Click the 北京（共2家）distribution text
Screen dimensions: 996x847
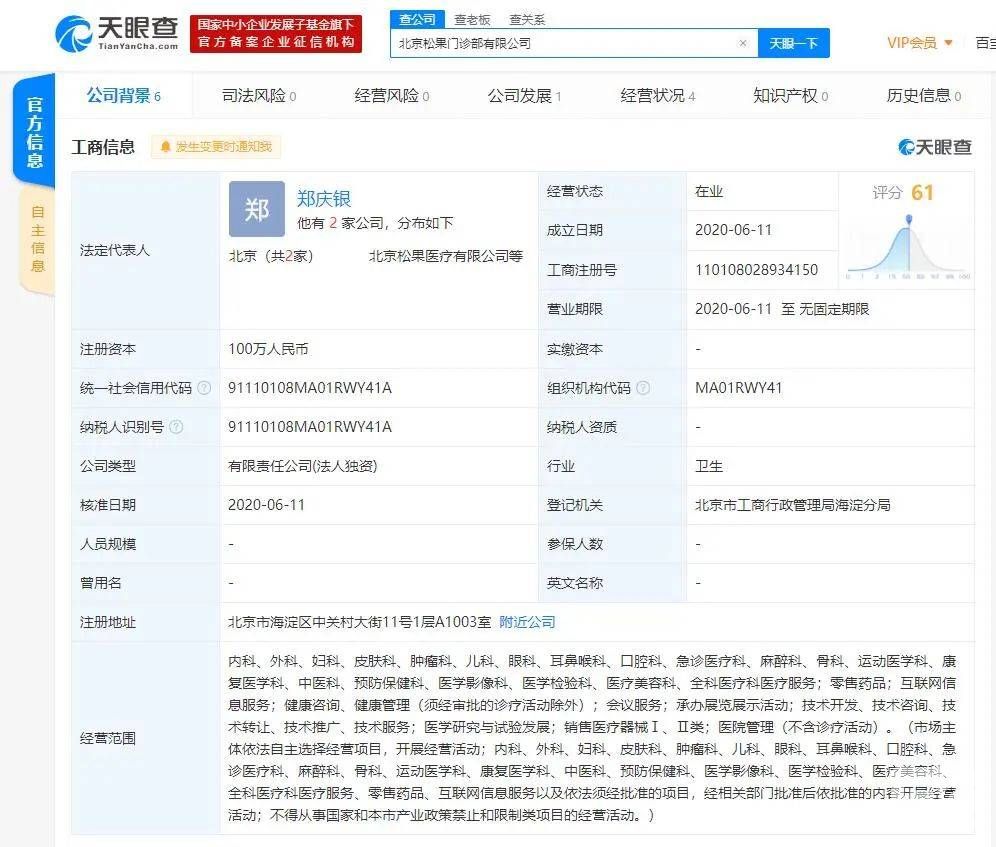(271, 256)
